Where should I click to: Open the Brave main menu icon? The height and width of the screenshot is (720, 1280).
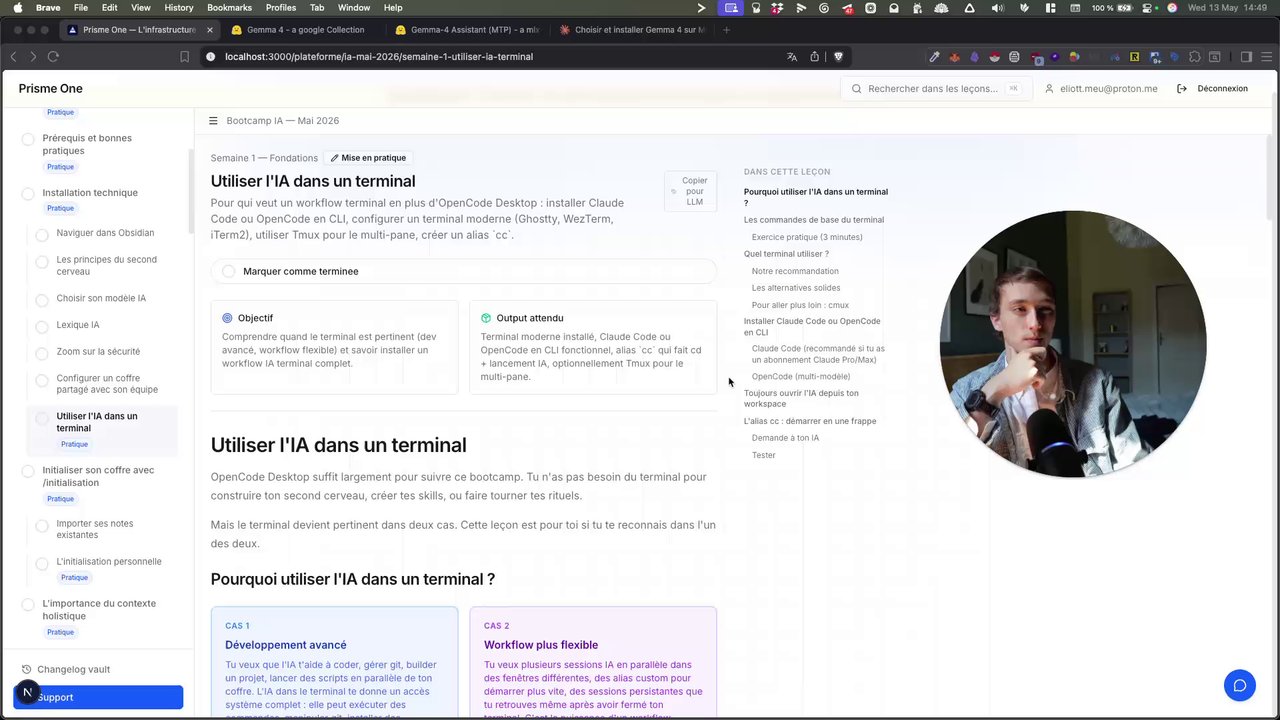(x=1266, y=57)
